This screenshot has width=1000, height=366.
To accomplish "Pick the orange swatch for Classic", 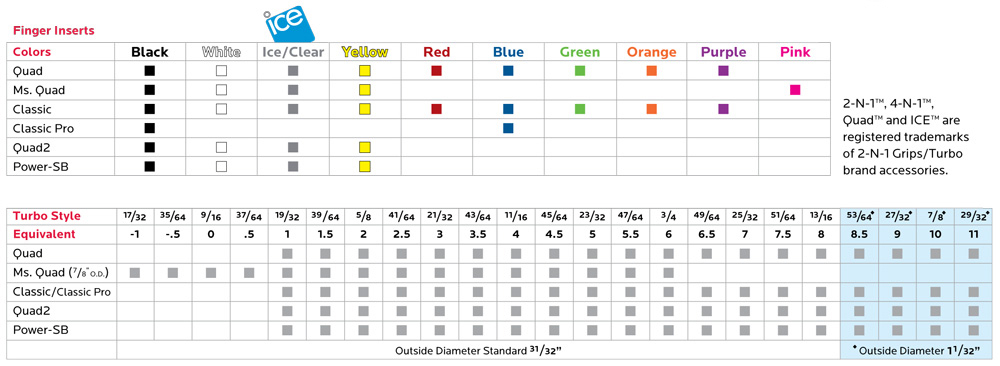I will 651,109.
